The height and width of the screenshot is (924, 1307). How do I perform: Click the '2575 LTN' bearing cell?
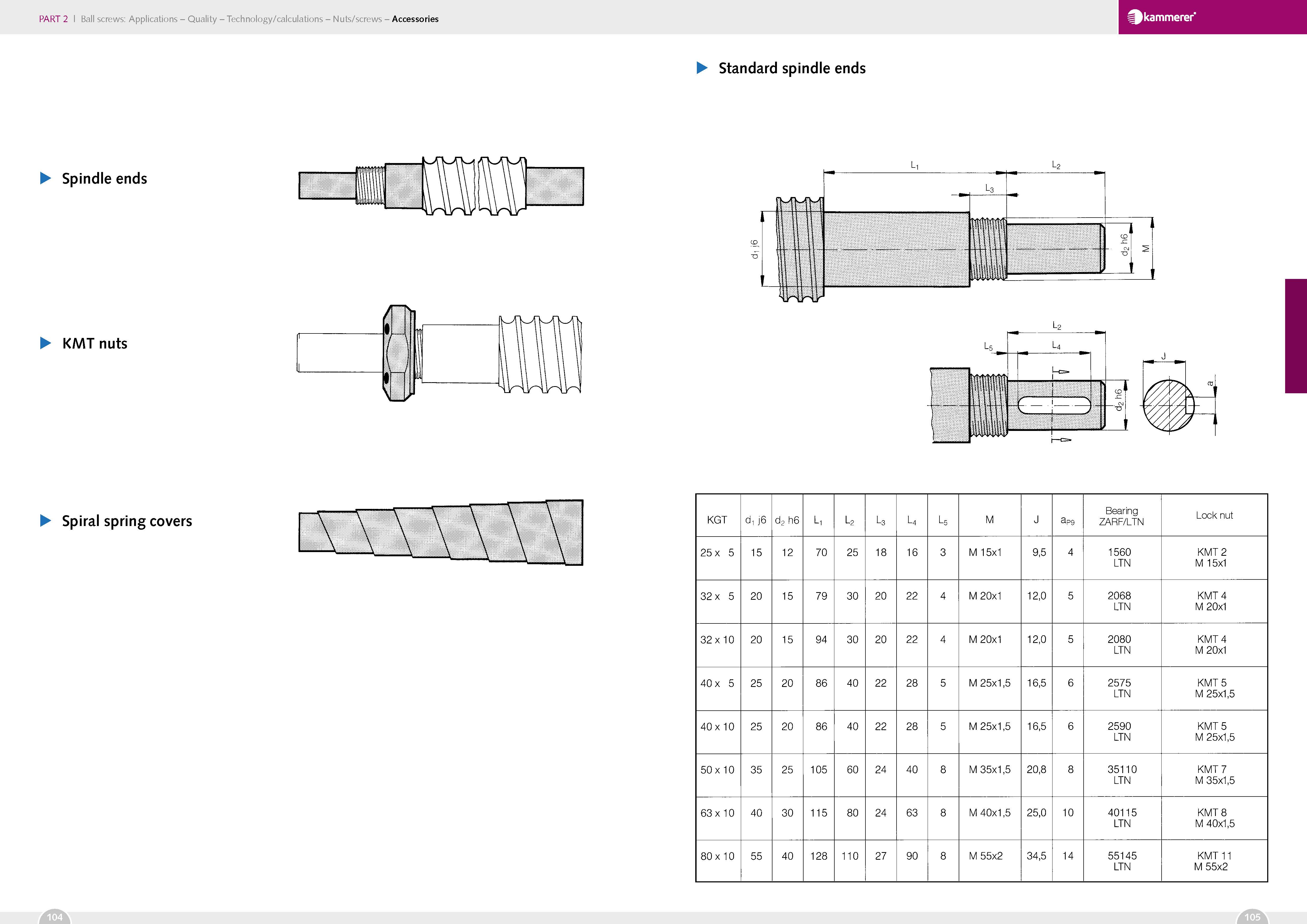1120,688
